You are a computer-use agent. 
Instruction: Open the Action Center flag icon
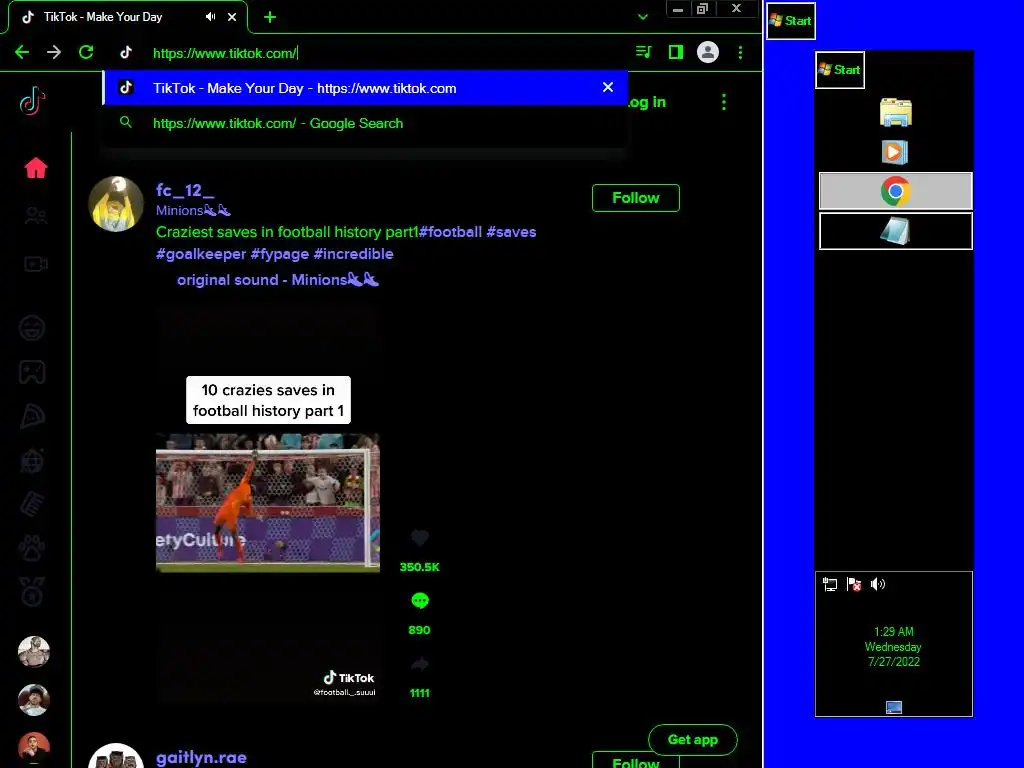point(854,584)
